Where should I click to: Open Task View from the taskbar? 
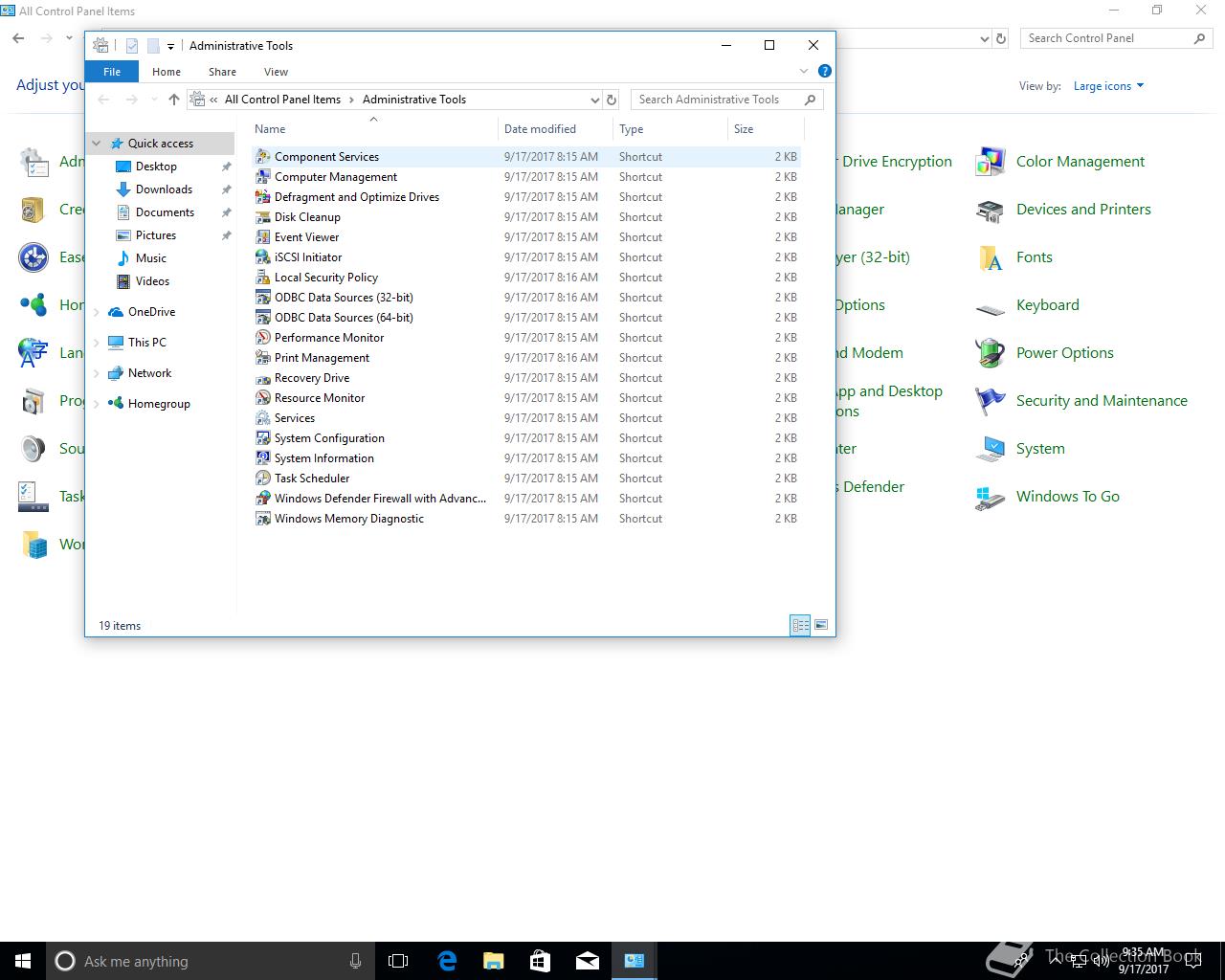398,961
